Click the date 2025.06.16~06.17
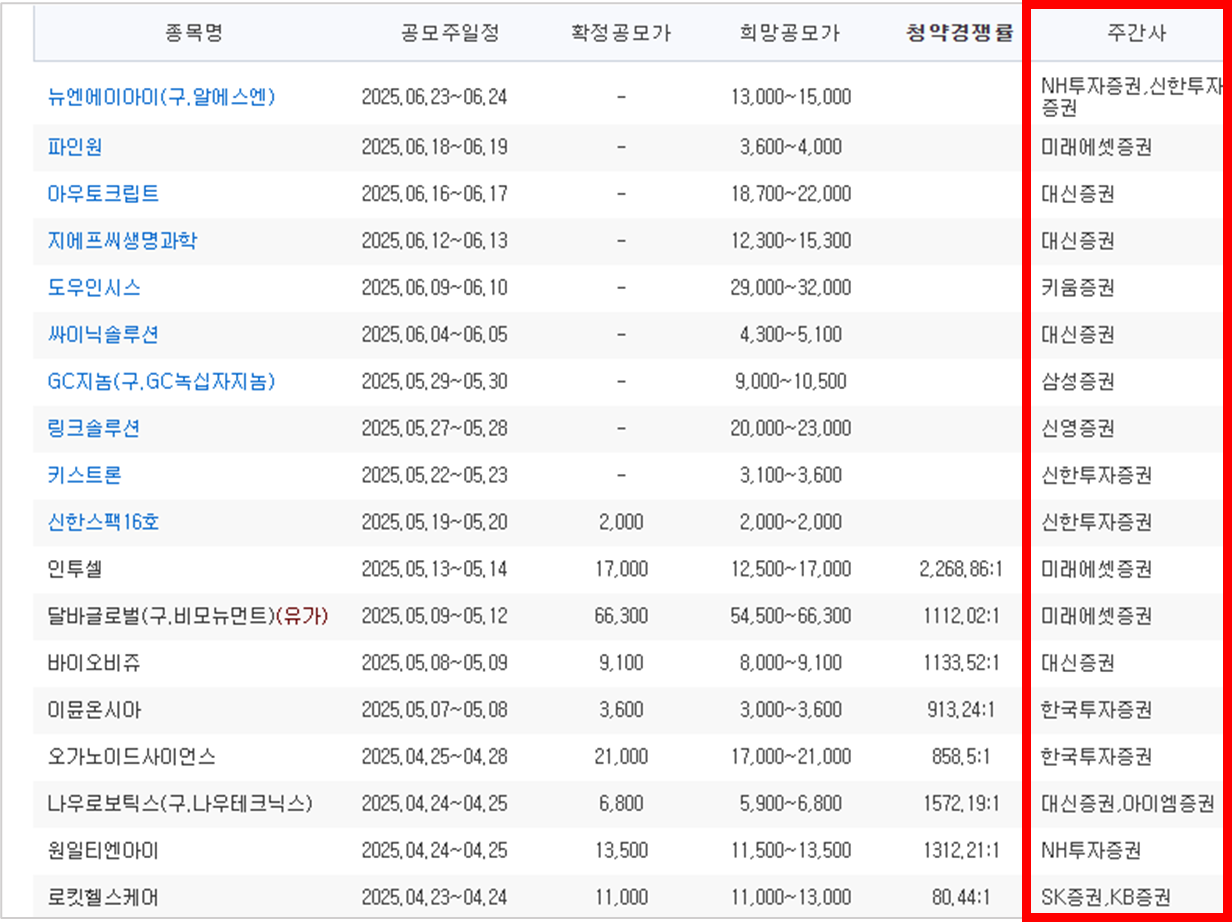The image size is (1232, 922). pos(434,194)
